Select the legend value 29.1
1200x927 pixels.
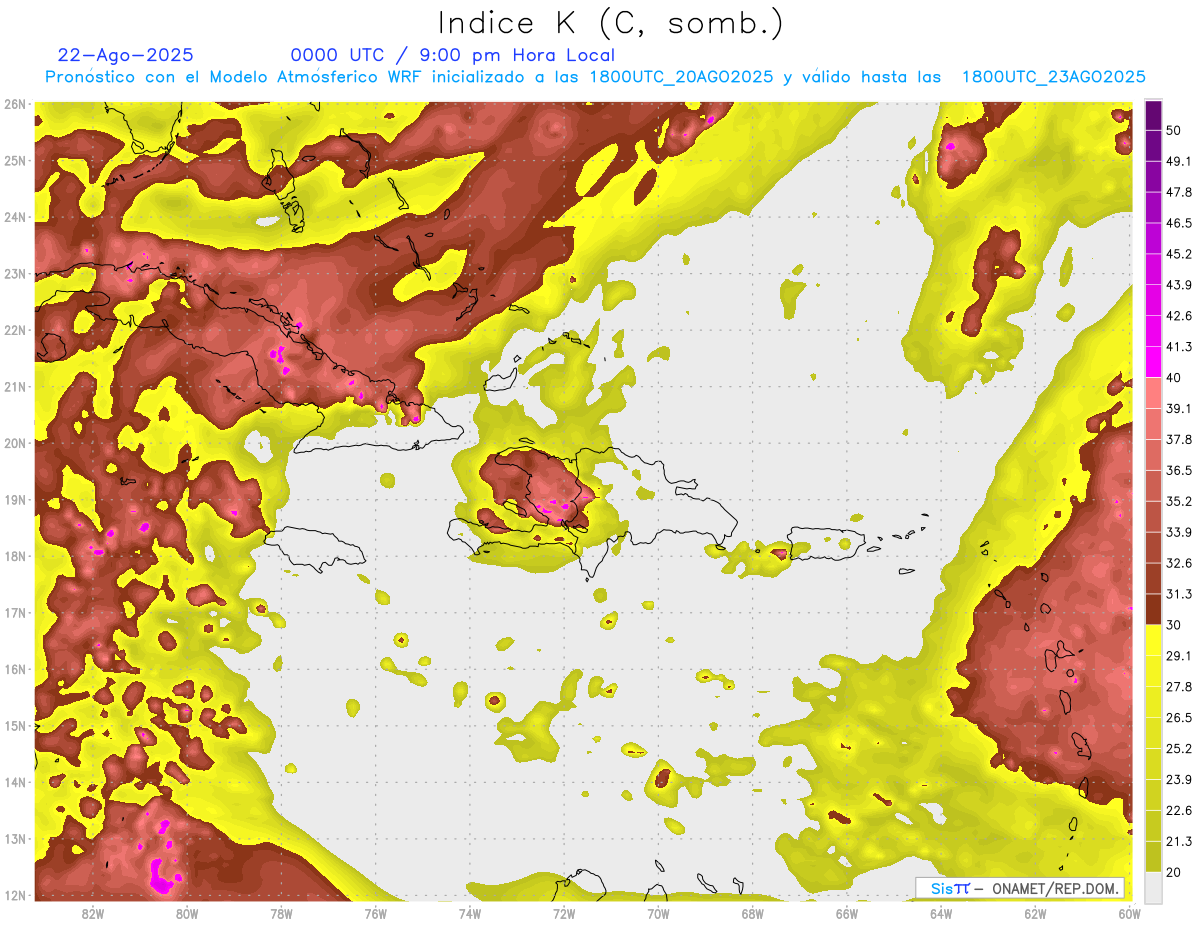coord(1179,656)
